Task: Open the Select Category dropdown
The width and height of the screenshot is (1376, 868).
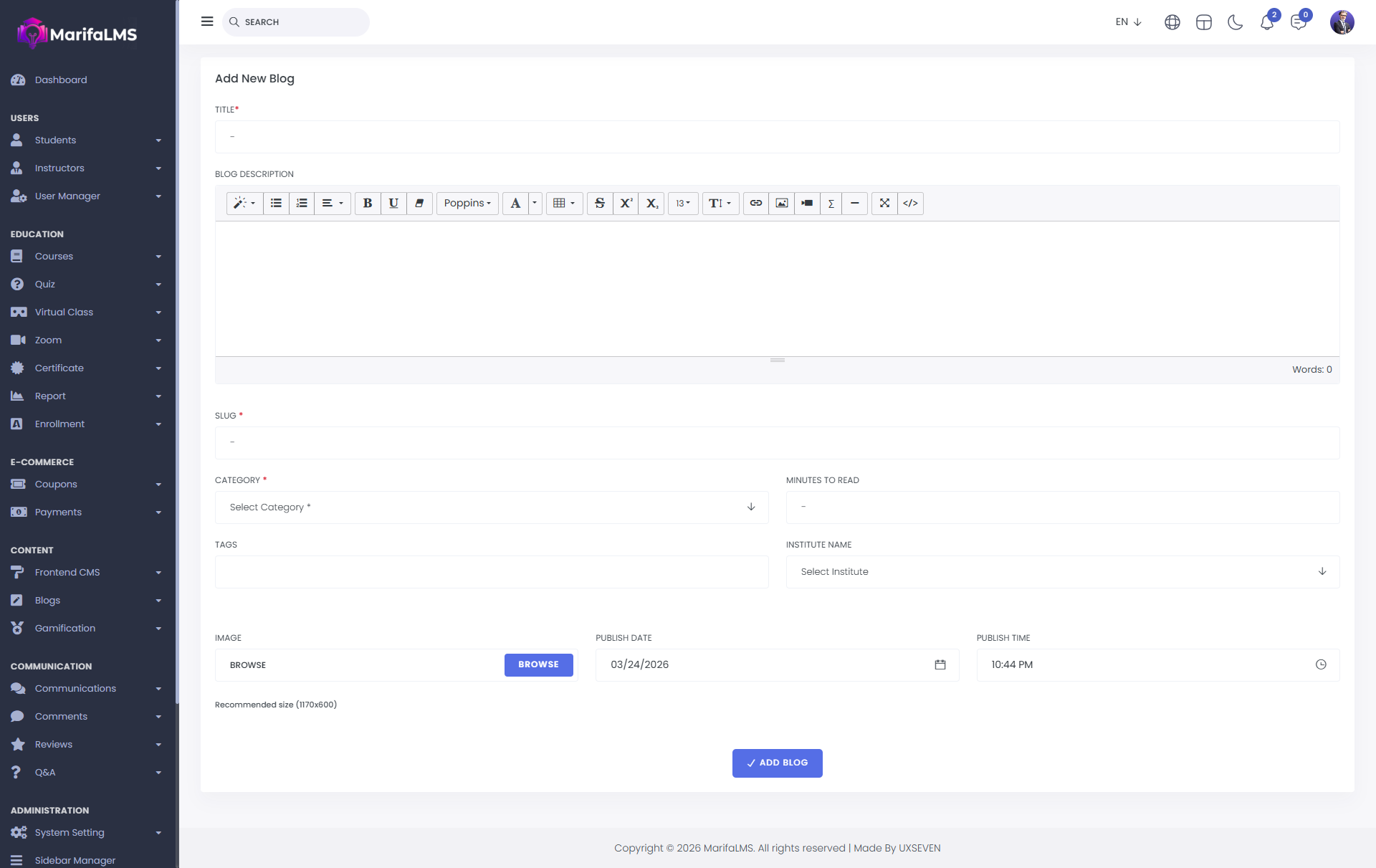Action: pos(491,507)
